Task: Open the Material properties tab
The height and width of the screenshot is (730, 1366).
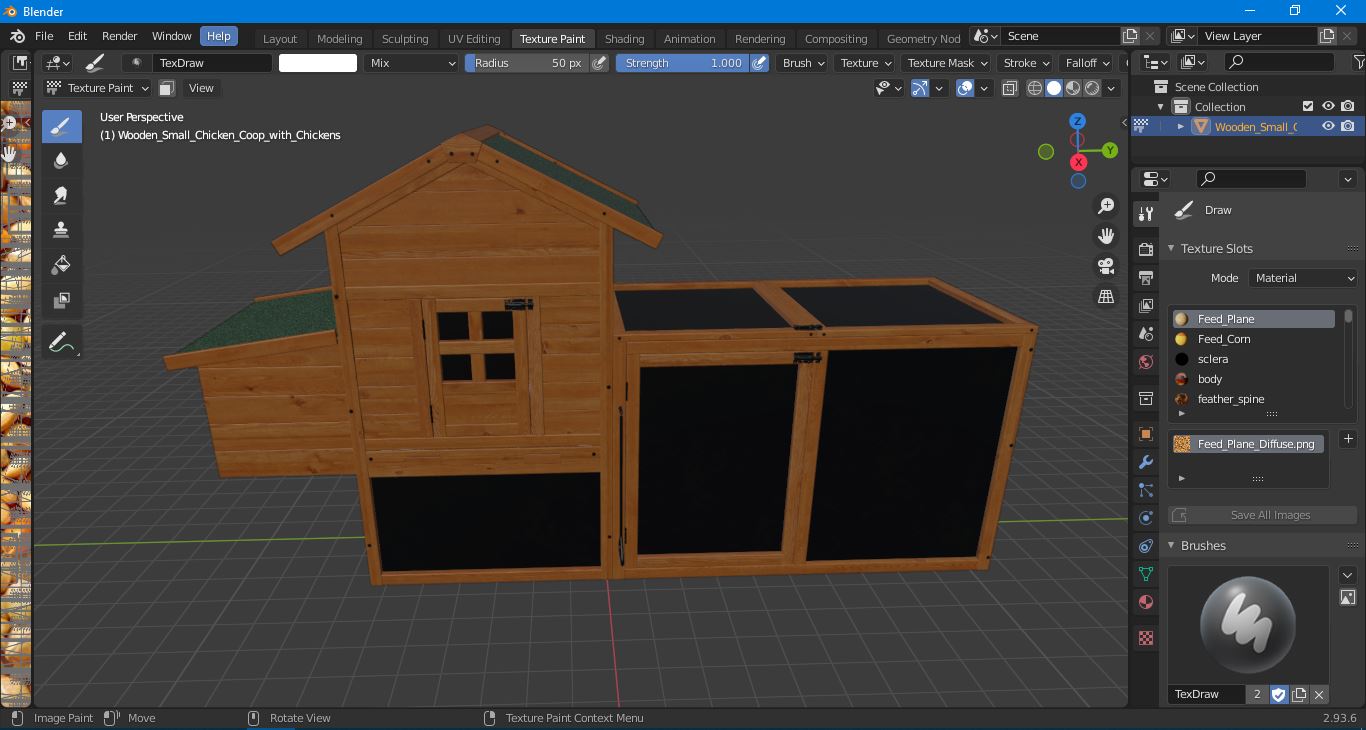Action: point(1146,602)
